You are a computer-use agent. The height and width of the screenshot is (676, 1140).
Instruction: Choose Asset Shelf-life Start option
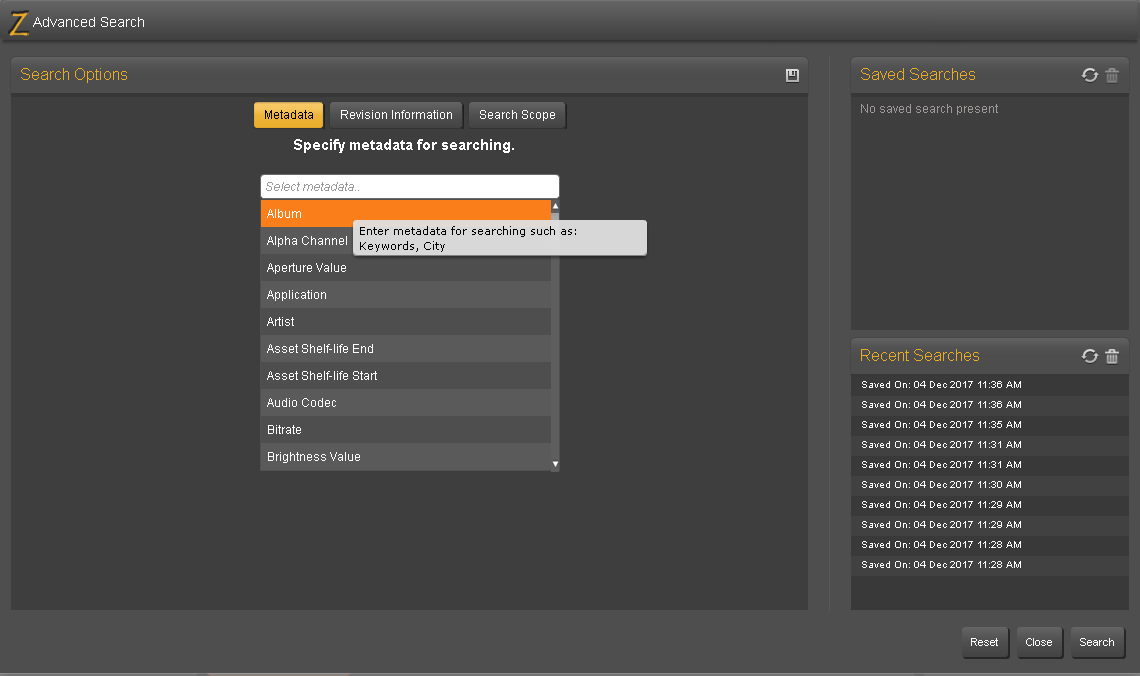pyautogui.click(x=406, y=375)
